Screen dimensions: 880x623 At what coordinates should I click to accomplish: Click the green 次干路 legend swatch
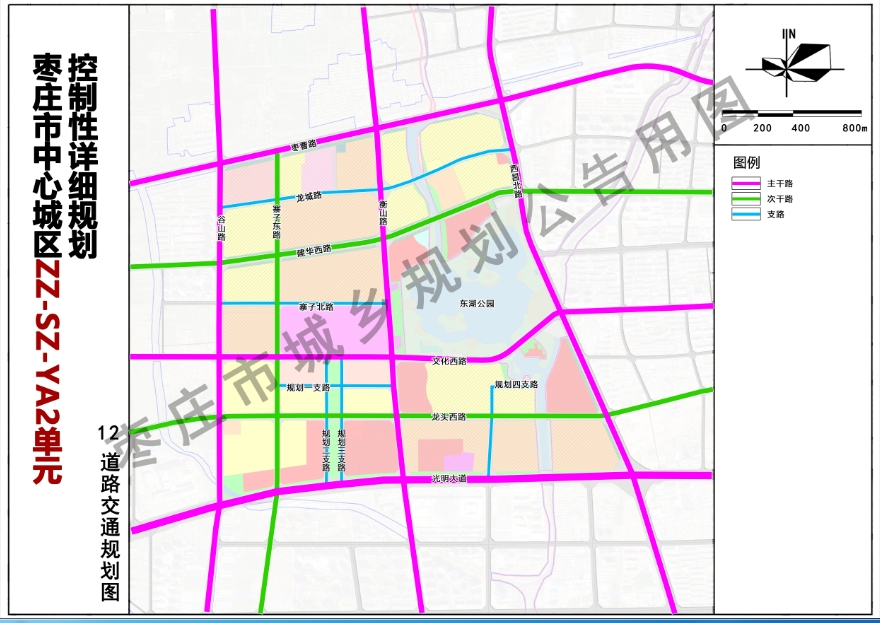(x=746, y=199)
